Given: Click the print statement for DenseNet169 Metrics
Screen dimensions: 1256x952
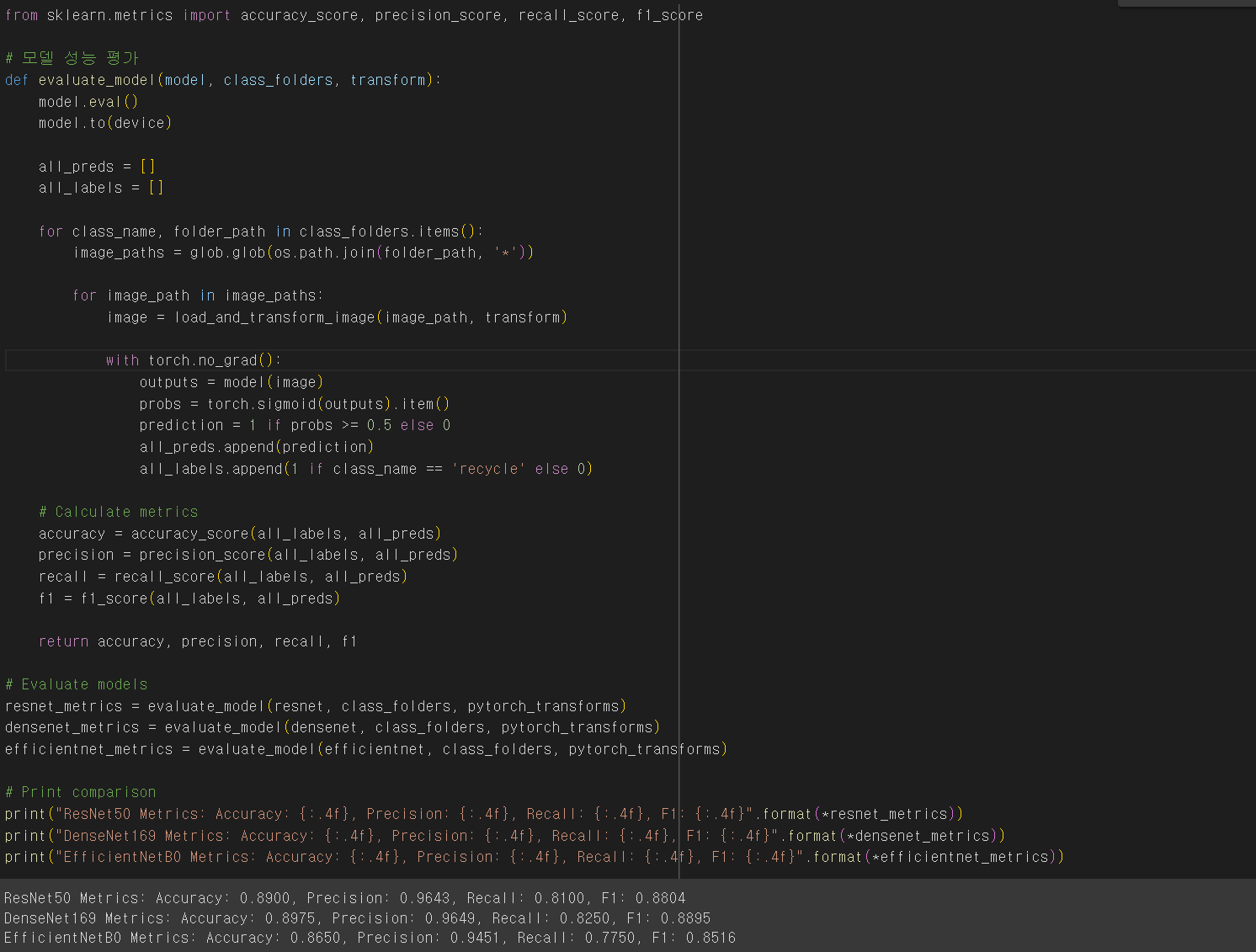Looking at the screenshot, I should [x=505, y=836].
